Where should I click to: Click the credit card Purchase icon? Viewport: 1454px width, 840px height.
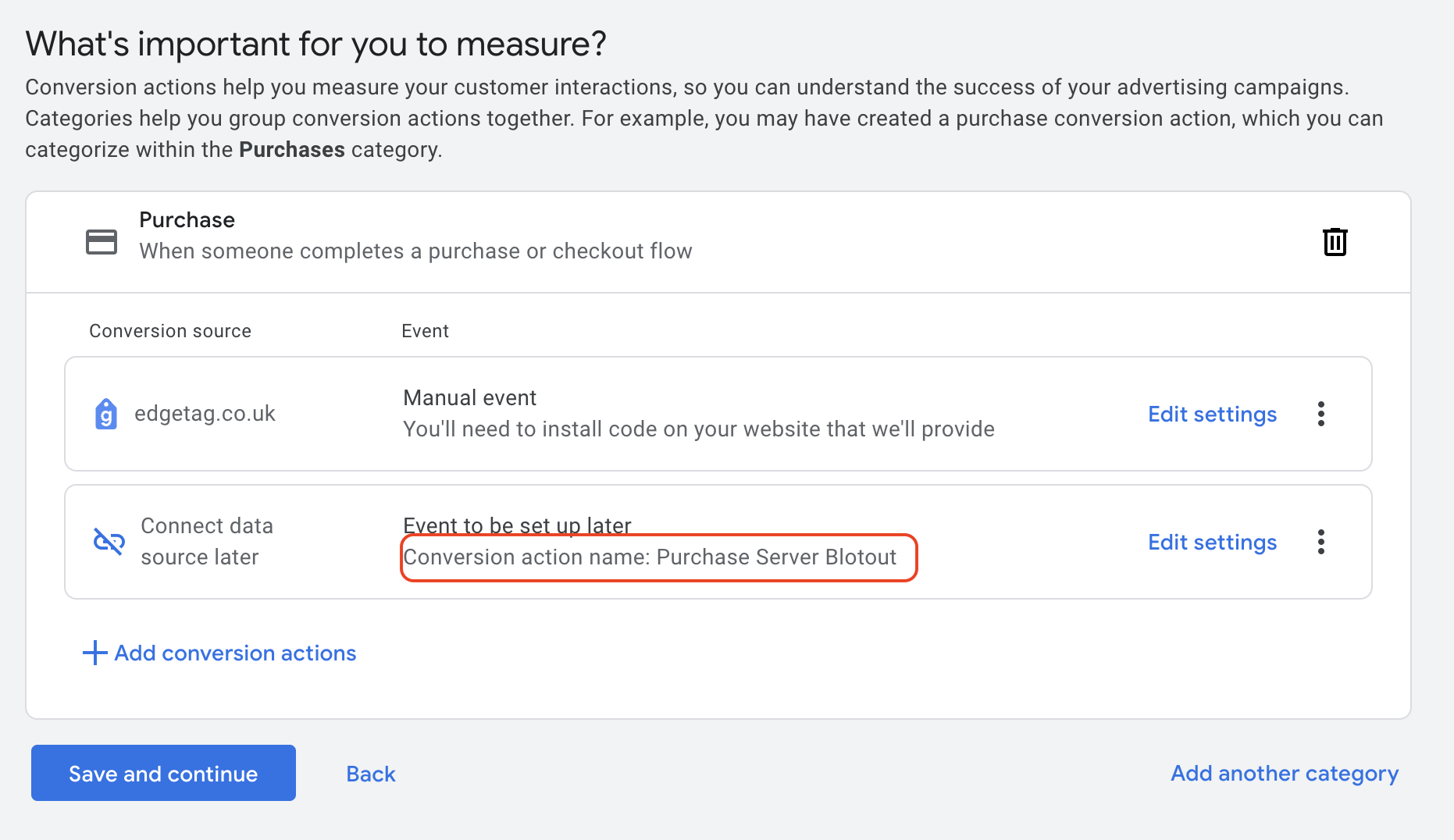coord(102,242)
